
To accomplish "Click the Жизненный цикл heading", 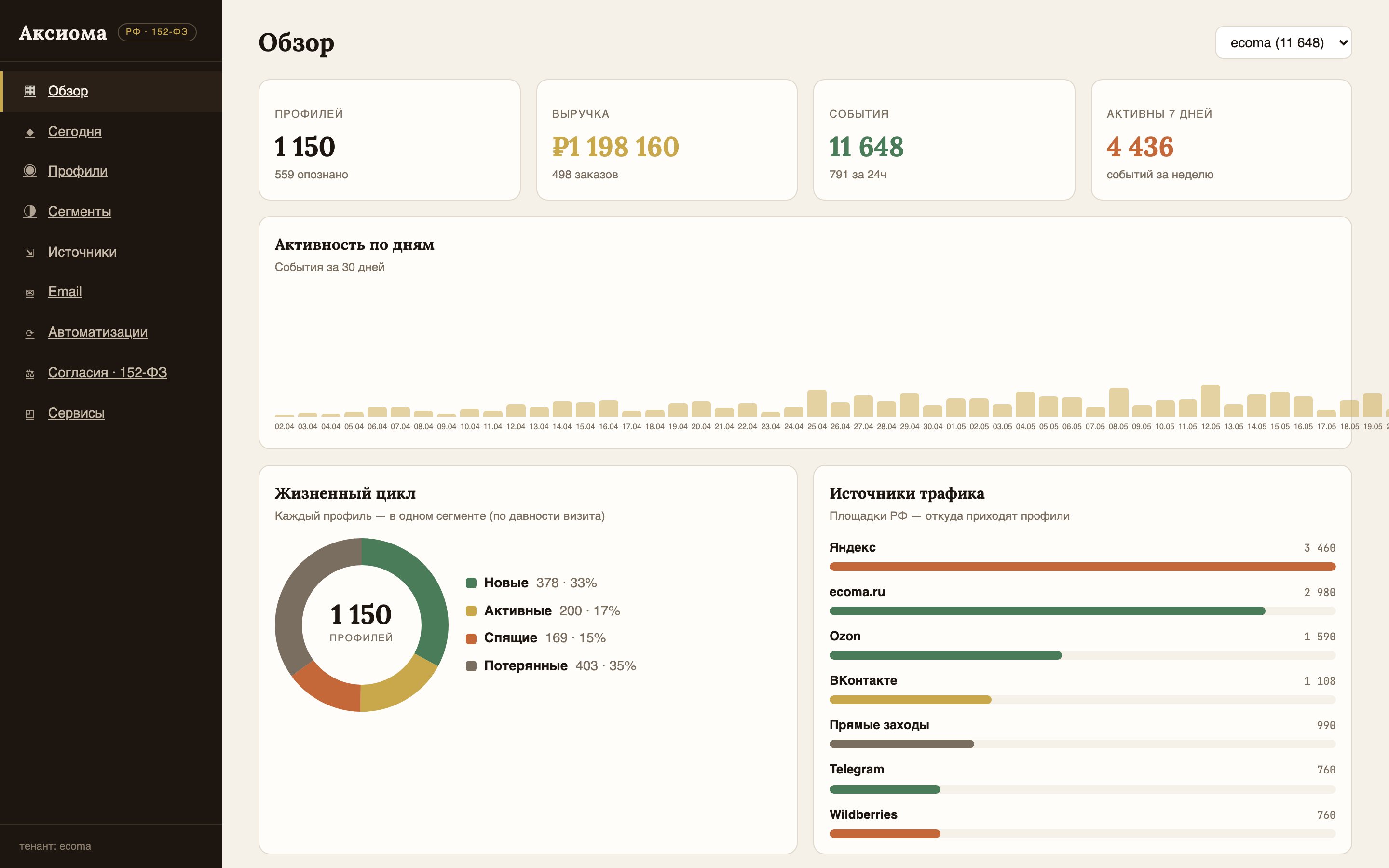I will (345, 493).
